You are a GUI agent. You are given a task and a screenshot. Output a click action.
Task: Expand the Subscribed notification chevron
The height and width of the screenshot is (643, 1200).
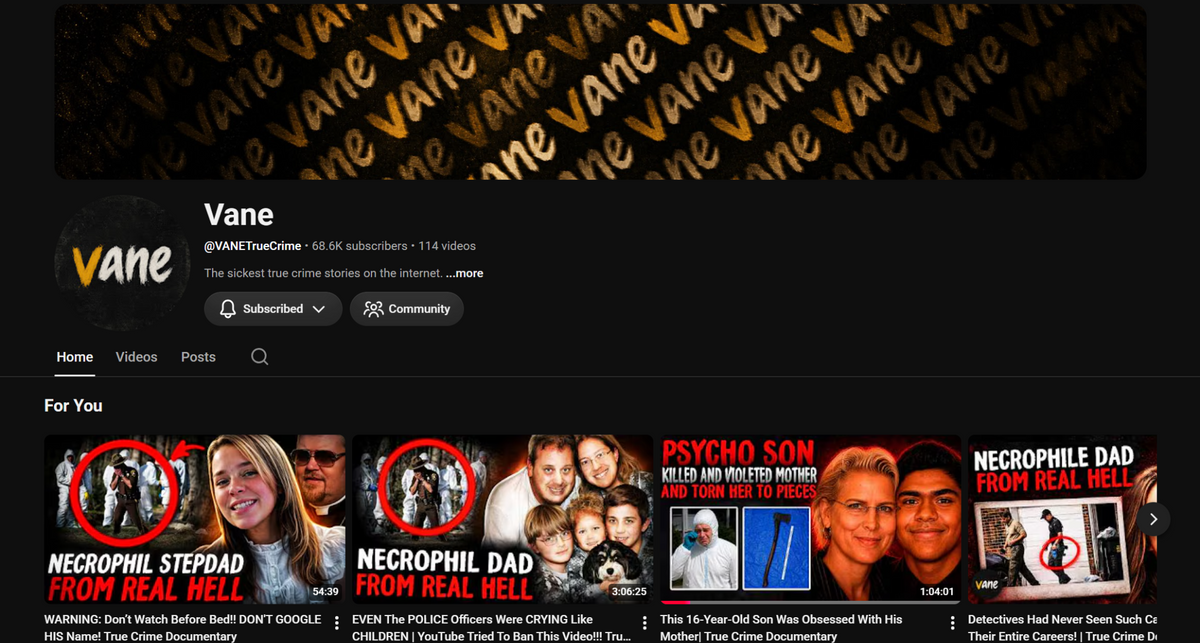[319, 309]
